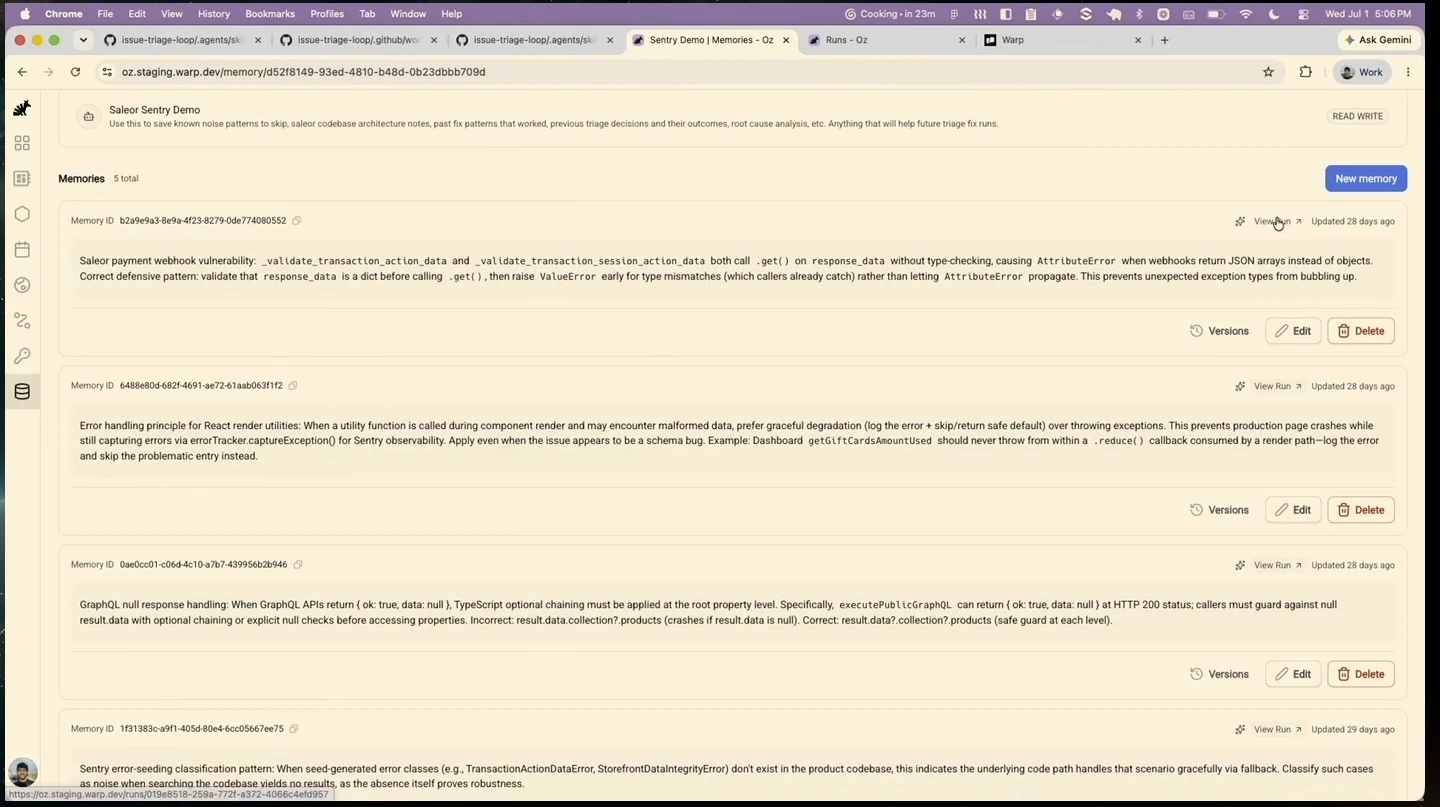Image resolution: width=1440 pixels, height=807 pixels.
Task: Edit the Saleor payment webhook memory
Action: pos(1293,331)
